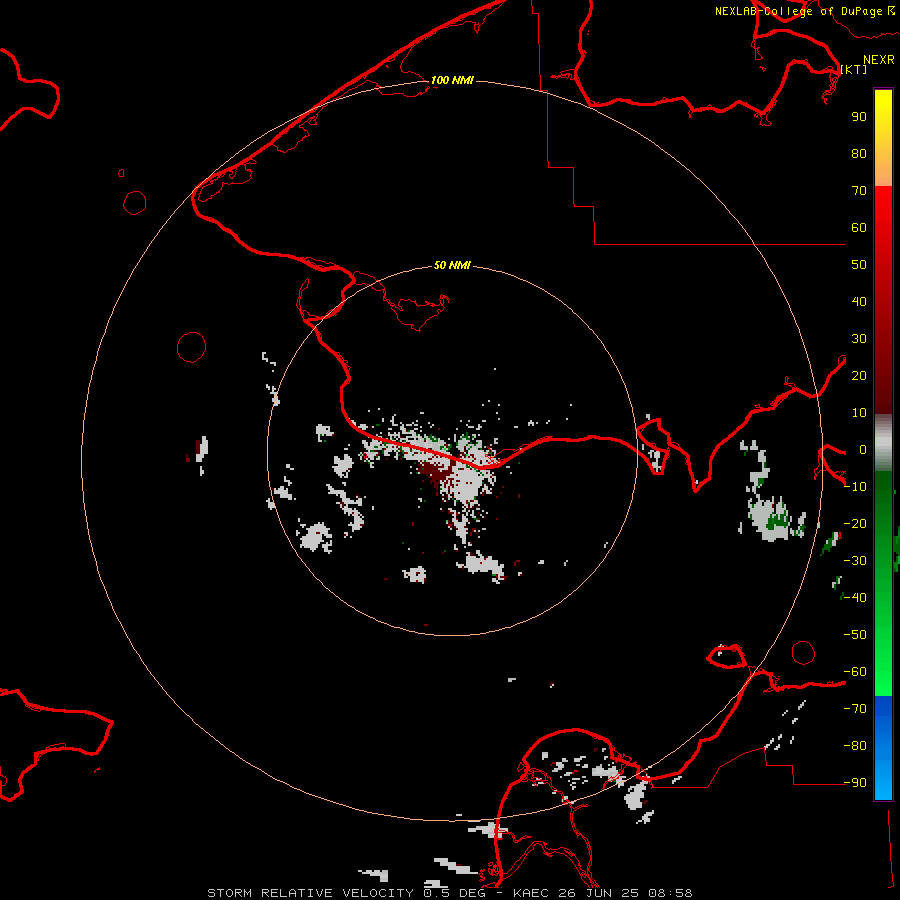Viewport: 900px width, 900px height.
Task: Click the STORM RELATIVE VELOCITY caption text
Action: coord(310,893)
